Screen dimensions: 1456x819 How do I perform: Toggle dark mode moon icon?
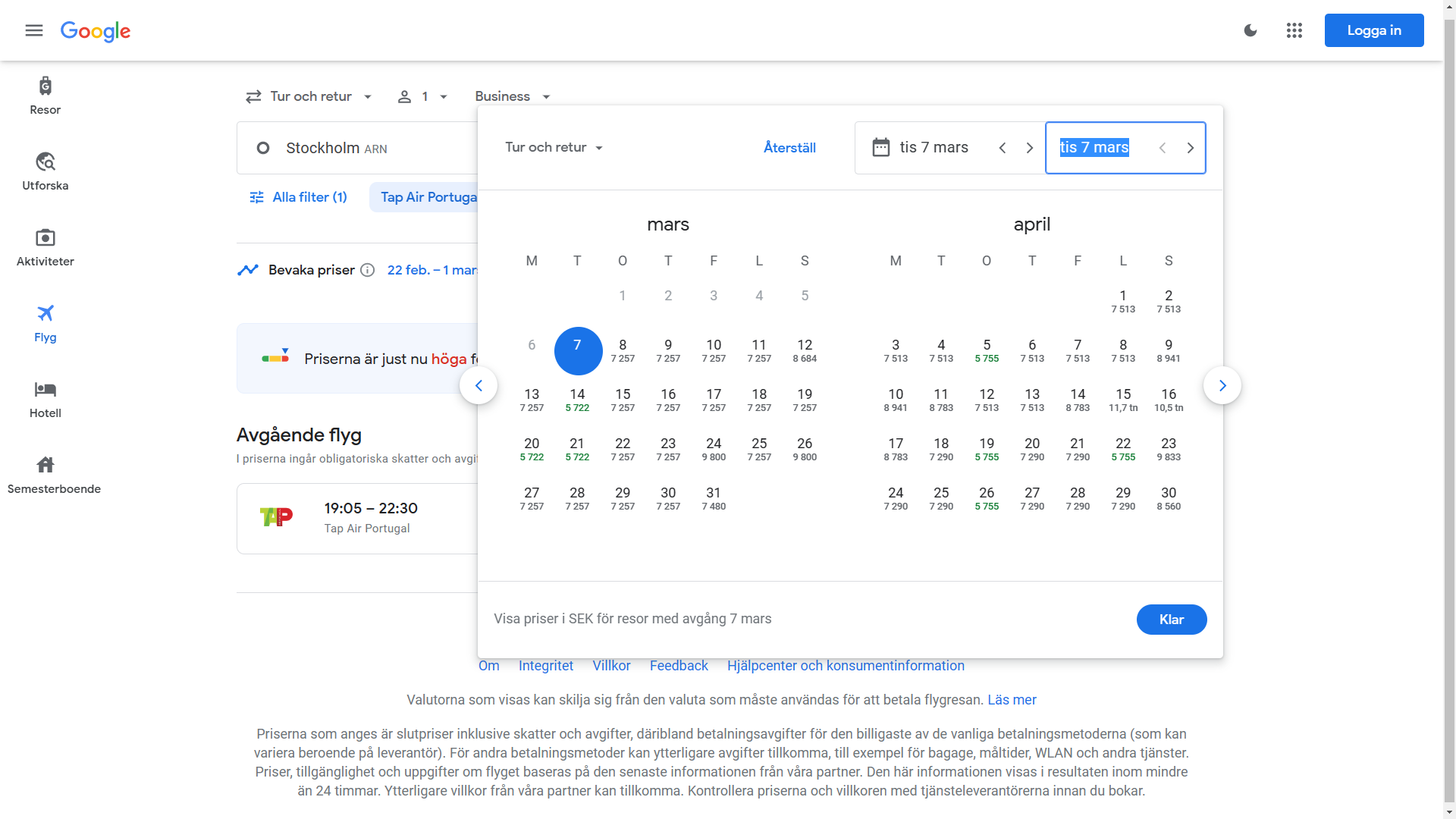click(1250, 30)
